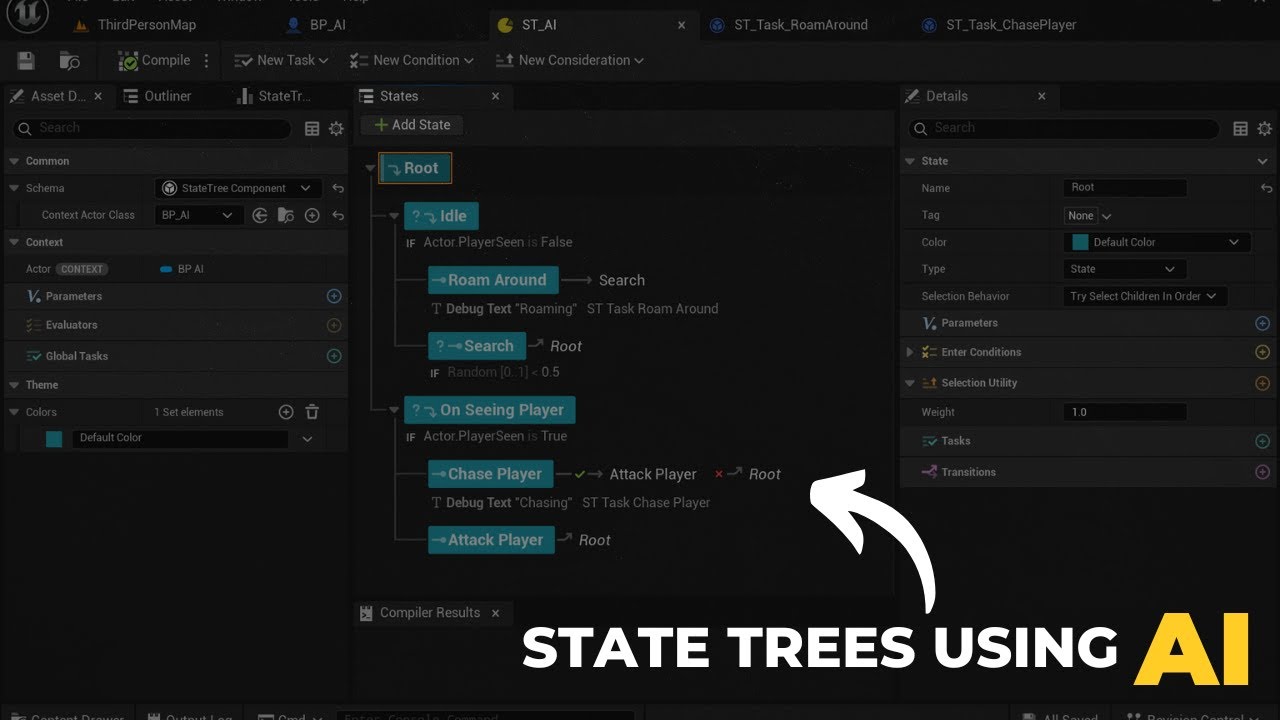The width and height of the screenshot is (1280, 720).
Task: Select the Roam Around state
Action: (493, 280)
